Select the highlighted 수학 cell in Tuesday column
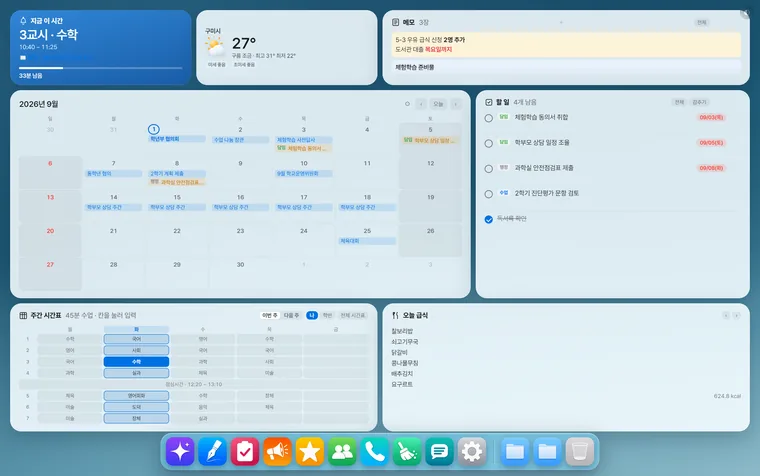 coord(136,362)
